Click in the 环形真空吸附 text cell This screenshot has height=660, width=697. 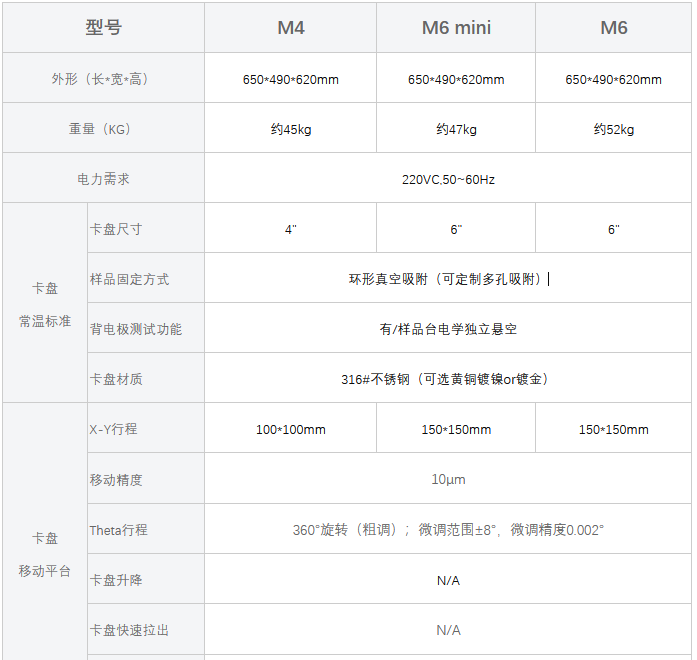pyautogui.click(x=448, y=279)
